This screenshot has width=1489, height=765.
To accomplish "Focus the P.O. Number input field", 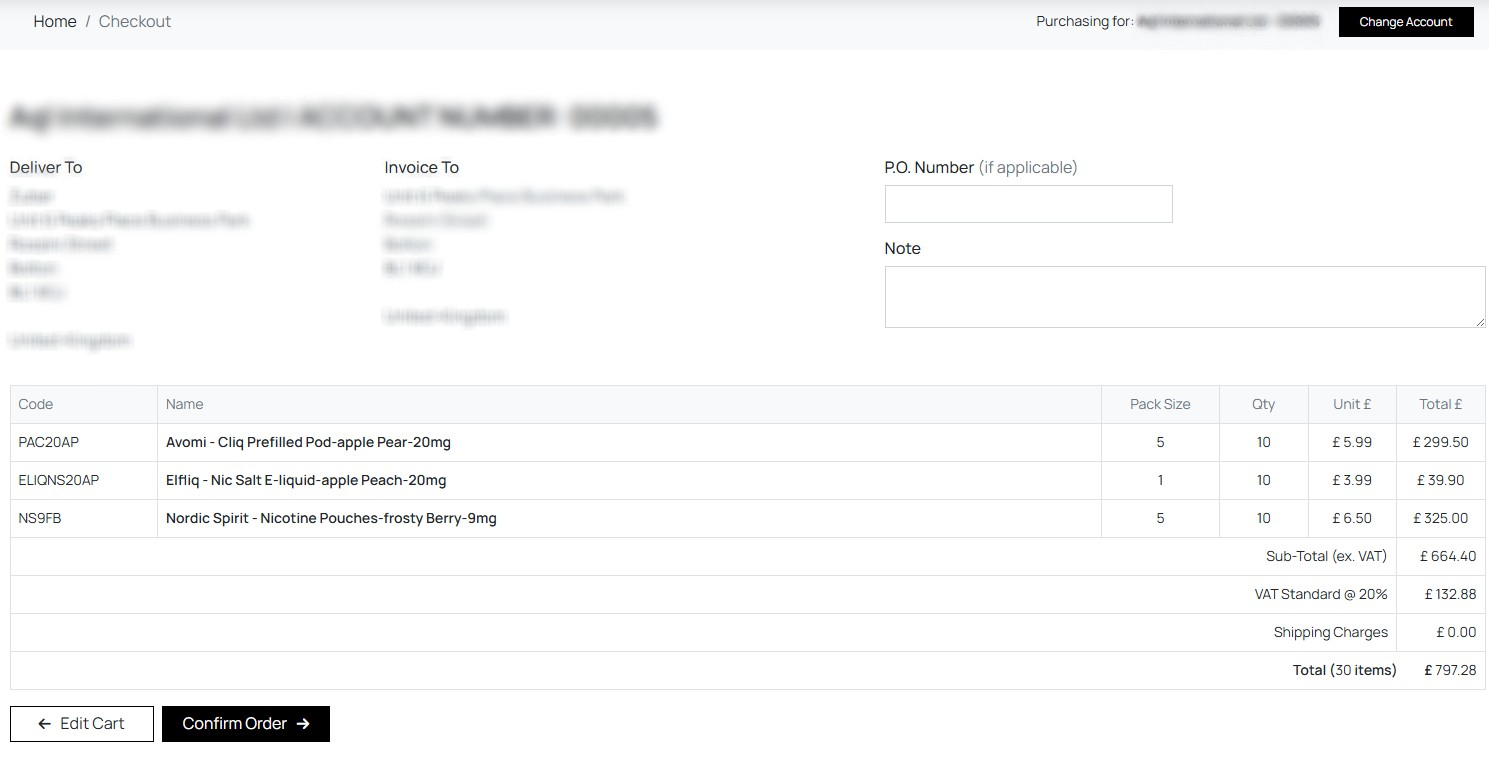I will (x=1028, y=204).
